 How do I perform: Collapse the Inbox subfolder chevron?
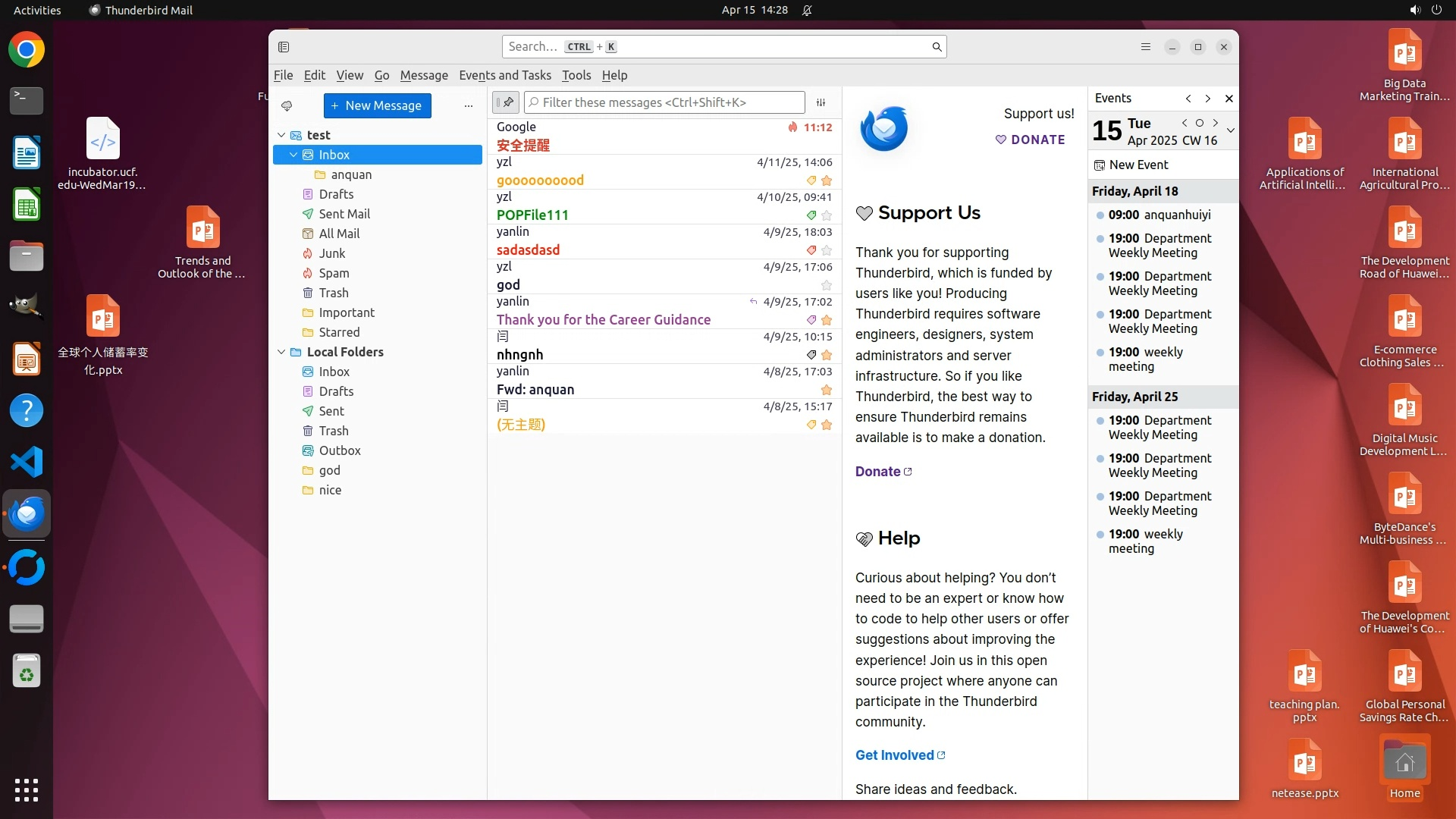coord(293,155)
